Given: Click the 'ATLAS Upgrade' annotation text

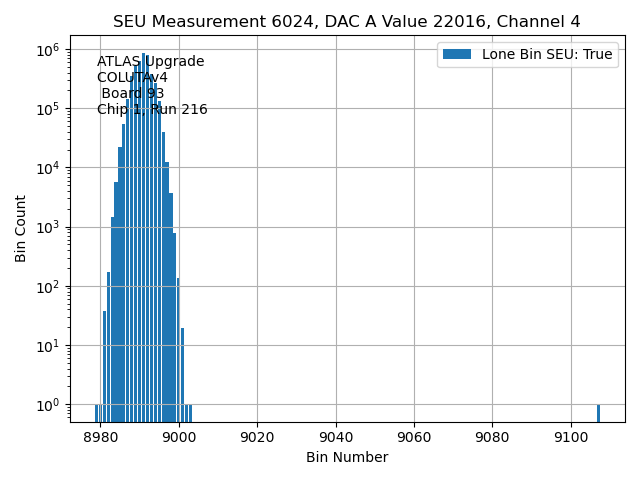Looking at the screenshot, I should [x=150, y=62].
